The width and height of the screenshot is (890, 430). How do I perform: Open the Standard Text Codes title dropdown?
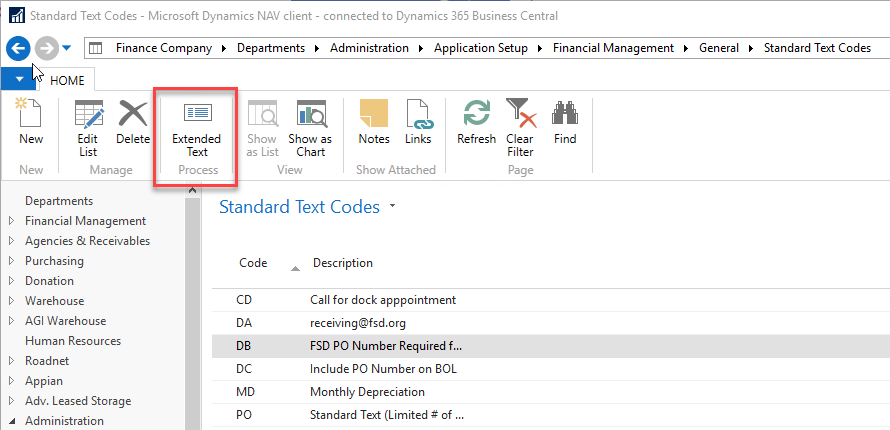(392, 207)
